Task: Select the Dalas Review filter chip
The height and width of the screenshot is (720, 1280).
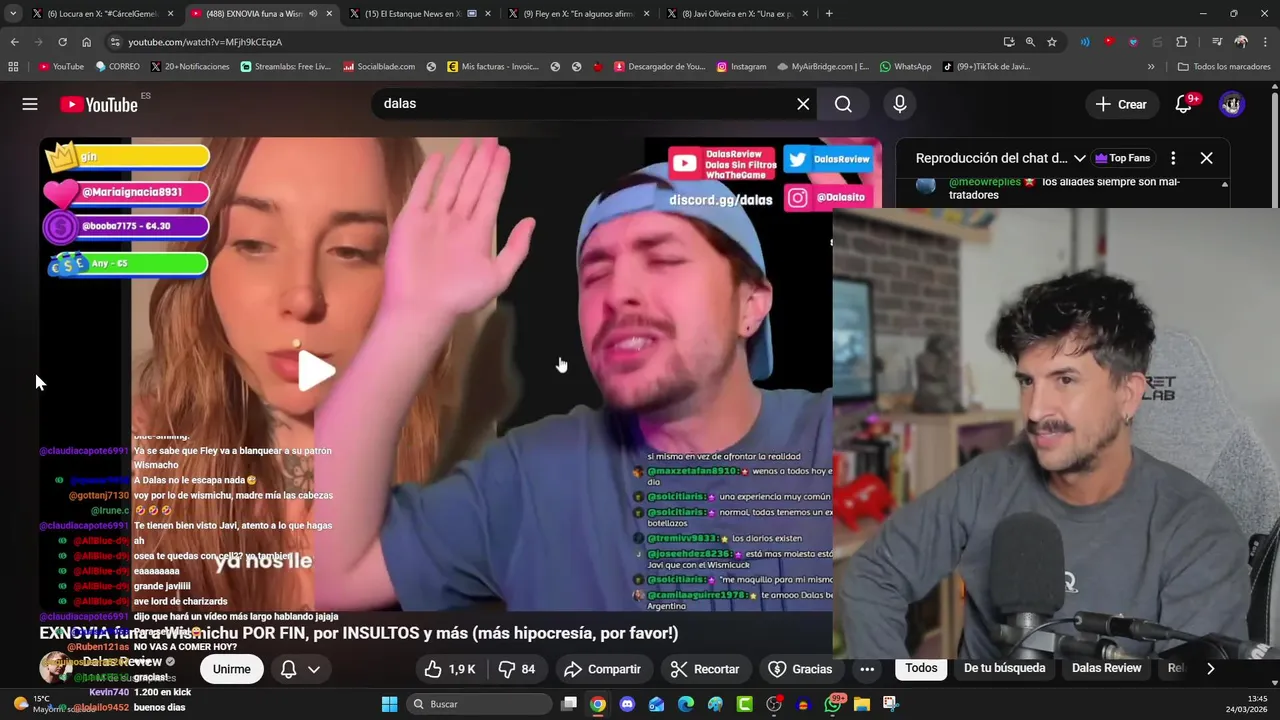Action: (x=1106, y=668)
